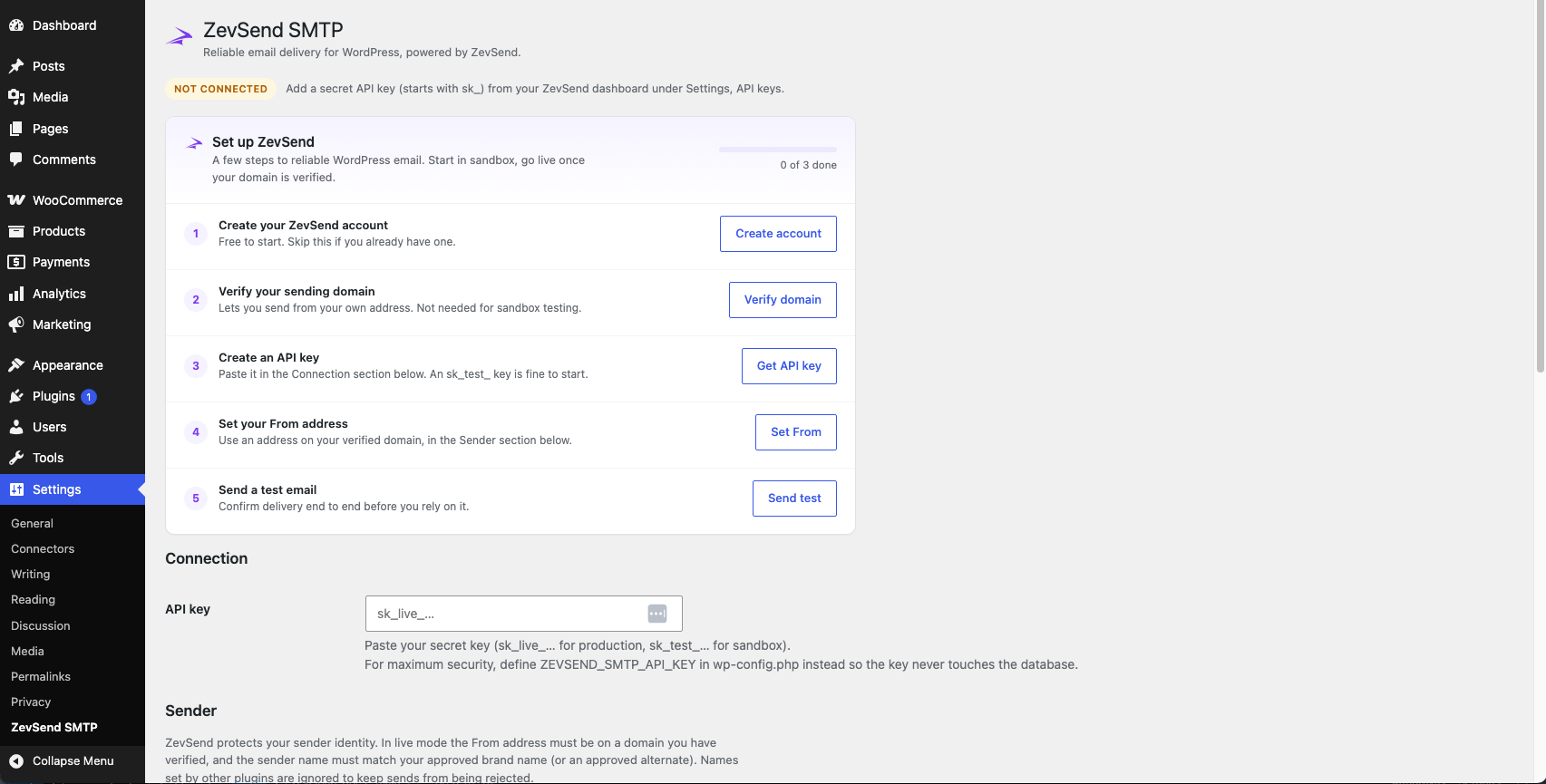Select the Settings menu item

point(73,489)
